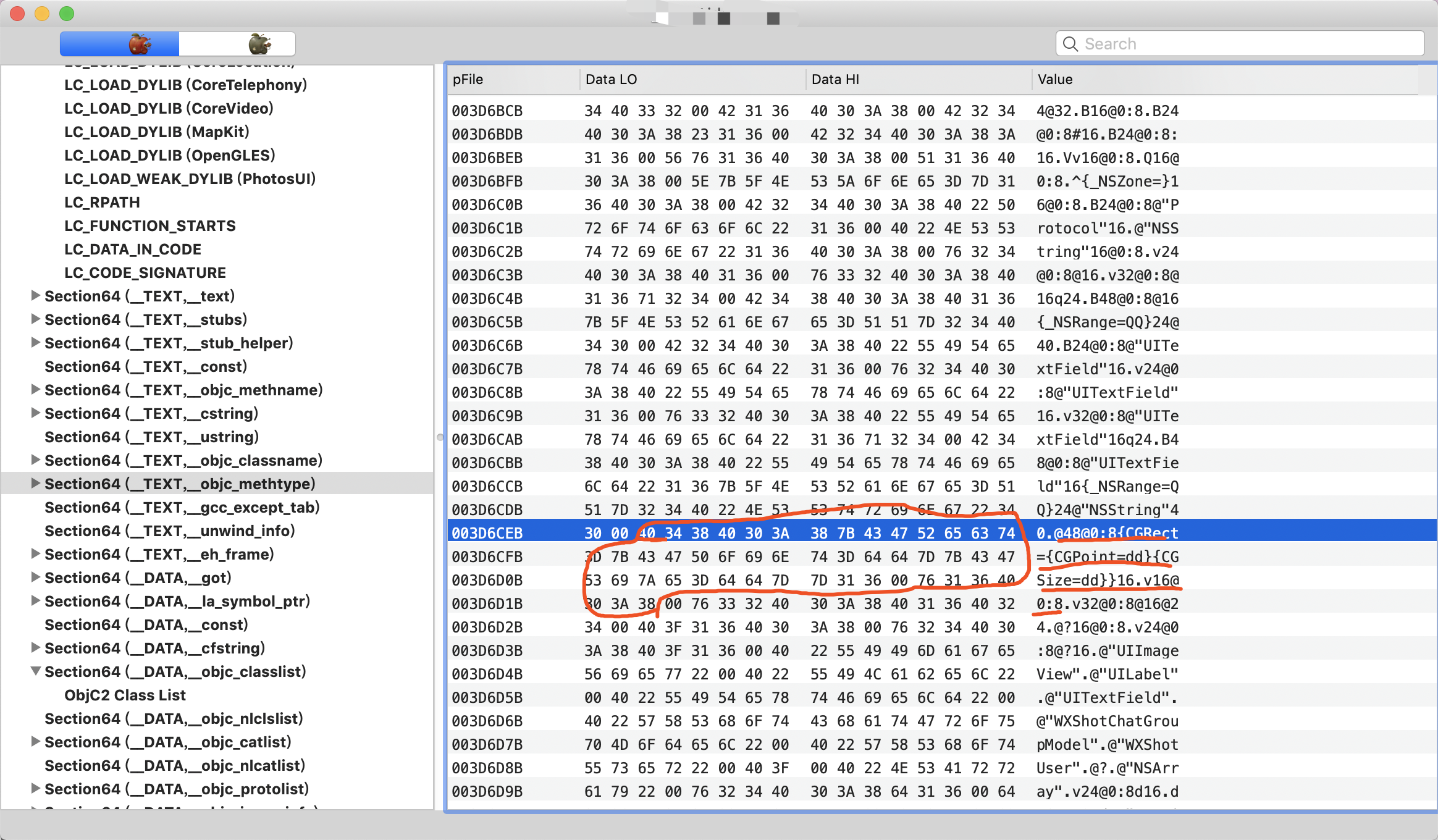This screenshot has height=840, width=1438.
Task: Click the Data LO column header
Action: [611, 79]
